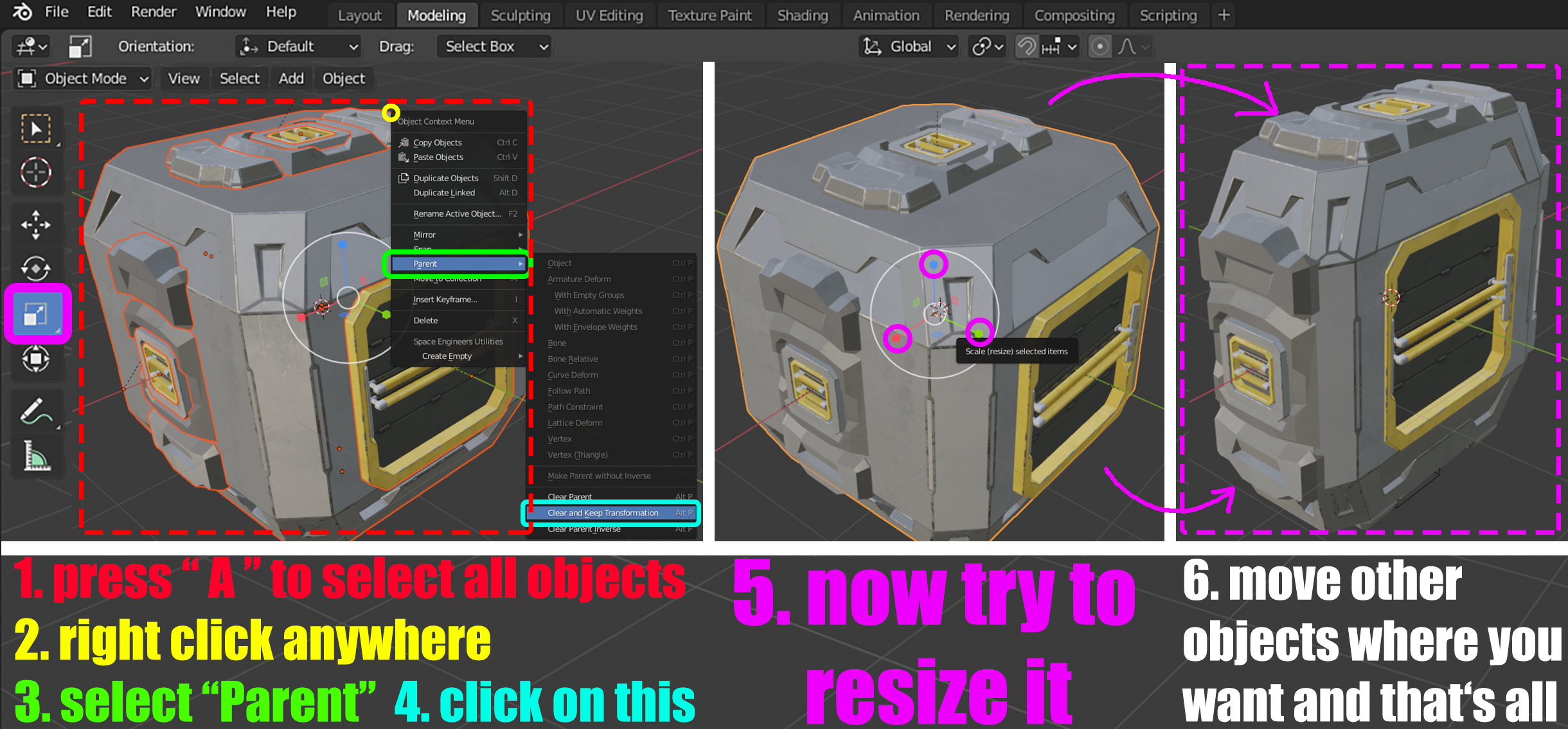Select the Measure ruler tool
The height and width of the screenshot is (729, 1568).
pyautogui.click(x=36, y=456)
